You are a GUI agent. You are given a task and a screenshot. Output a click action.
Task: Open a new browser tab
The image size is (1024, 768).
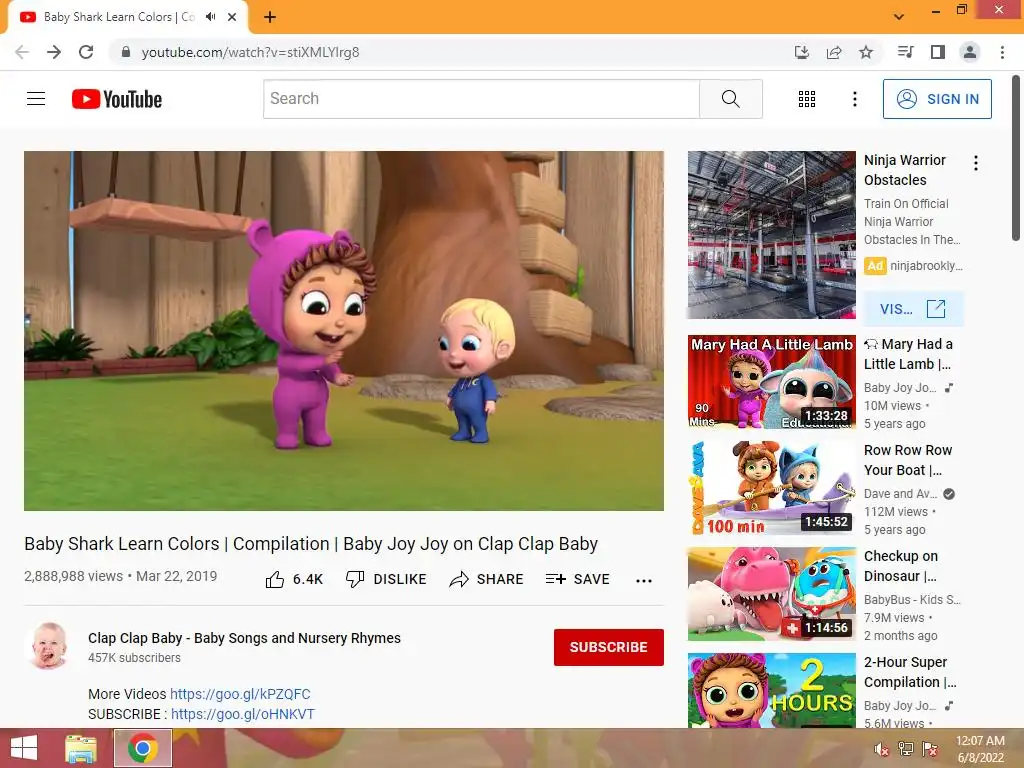270,17
